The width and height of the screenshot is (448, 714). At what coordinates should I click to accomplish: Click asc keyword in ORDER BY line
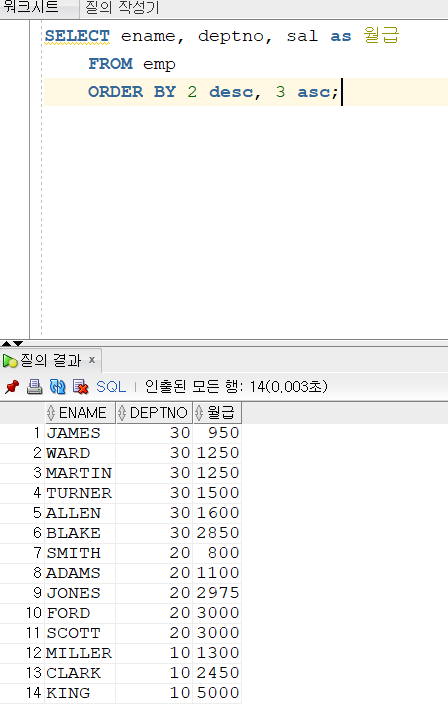tap(314, 92)
